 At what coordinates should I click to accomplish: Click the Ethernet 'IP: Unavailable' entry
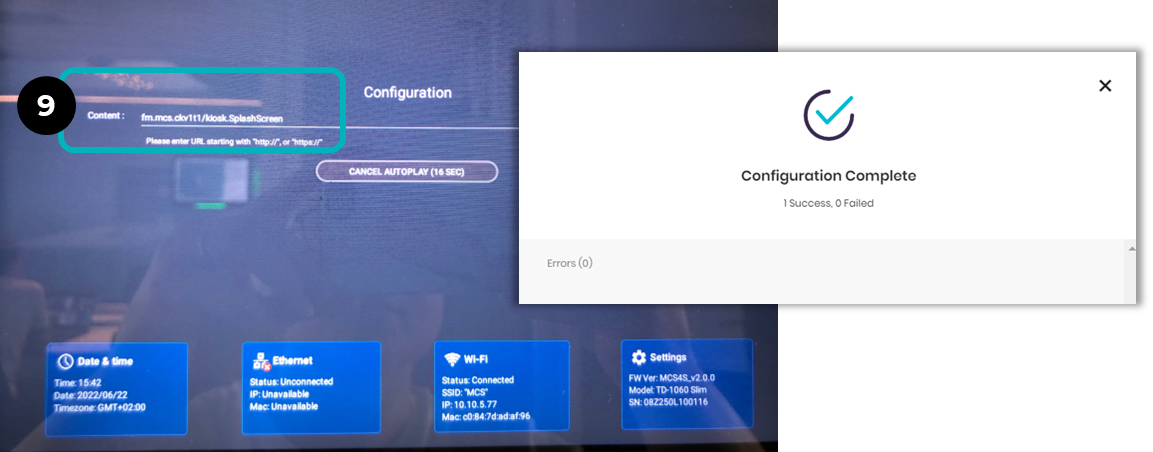point(280,394)
